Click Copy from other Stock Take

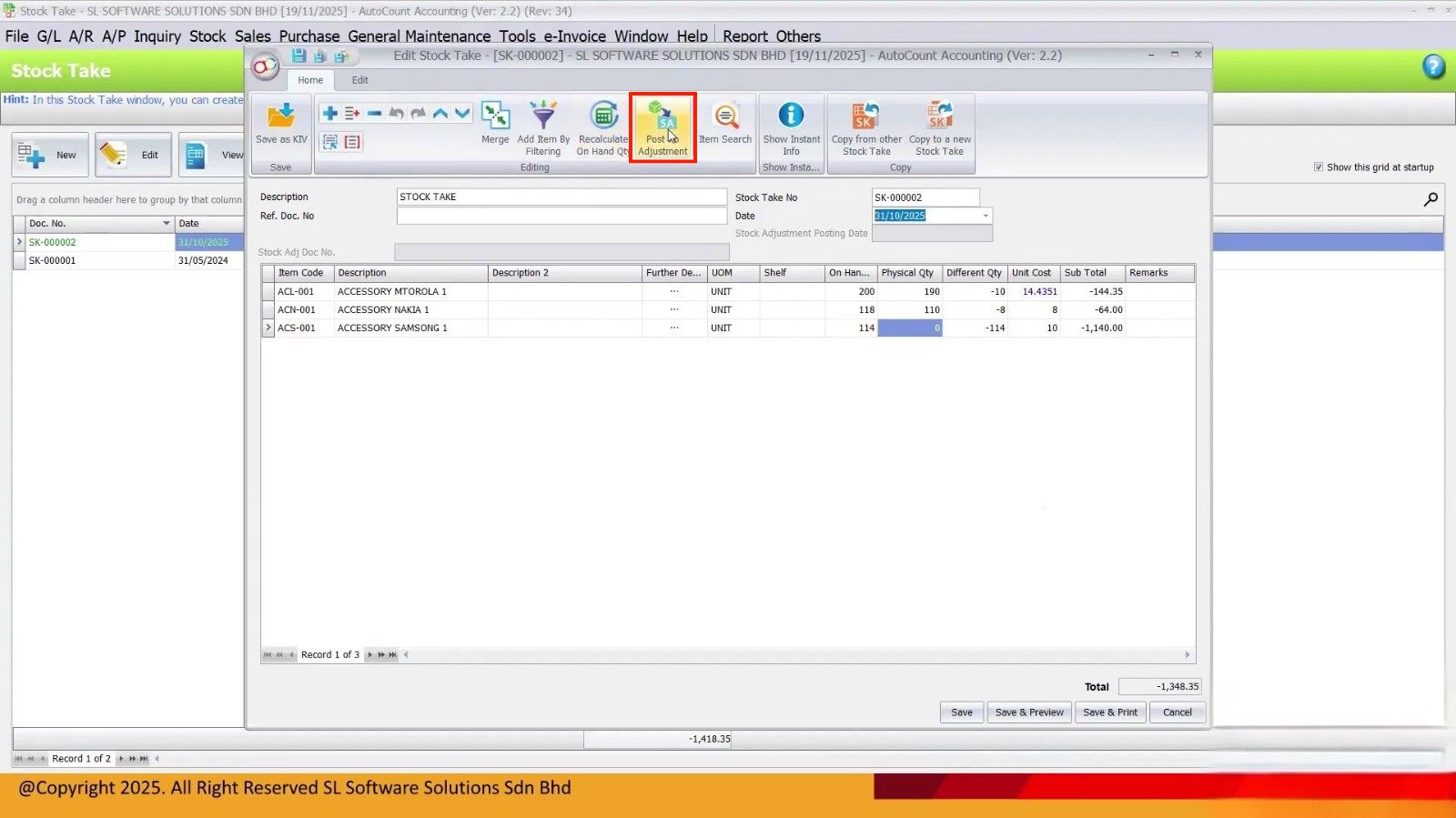pos(866,118)
